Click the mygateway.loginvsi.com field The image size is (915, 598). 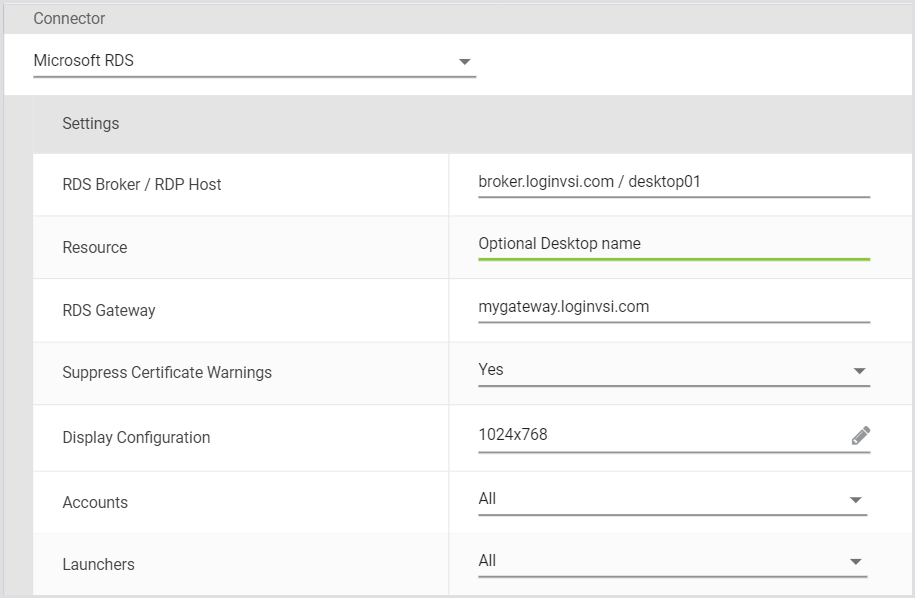coord(673,307)
